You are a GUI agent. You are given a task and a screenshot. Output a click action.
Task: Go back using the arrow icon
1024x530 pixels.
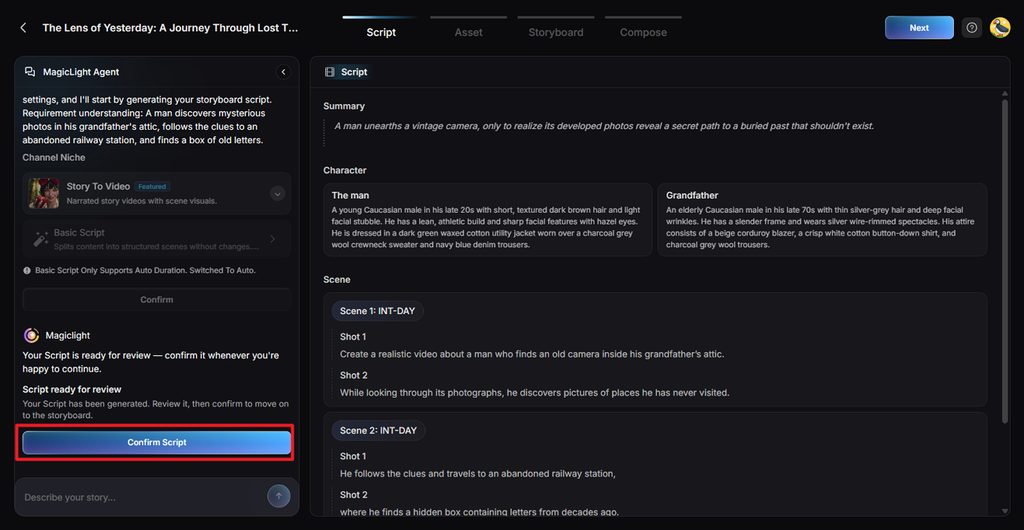click(x=24, y=28)
